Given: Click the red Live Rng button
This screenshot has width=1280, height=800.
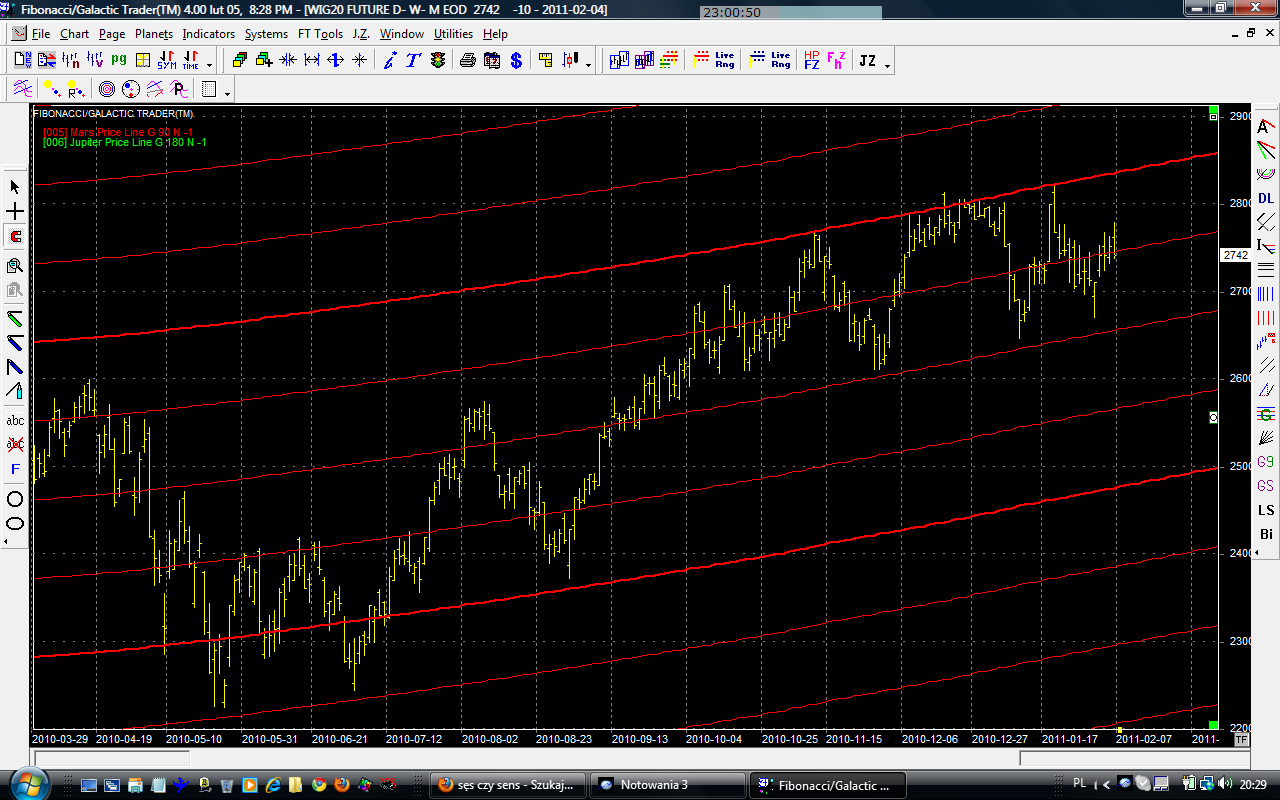Looking at the screenshot, I should (x=714, y=61).
